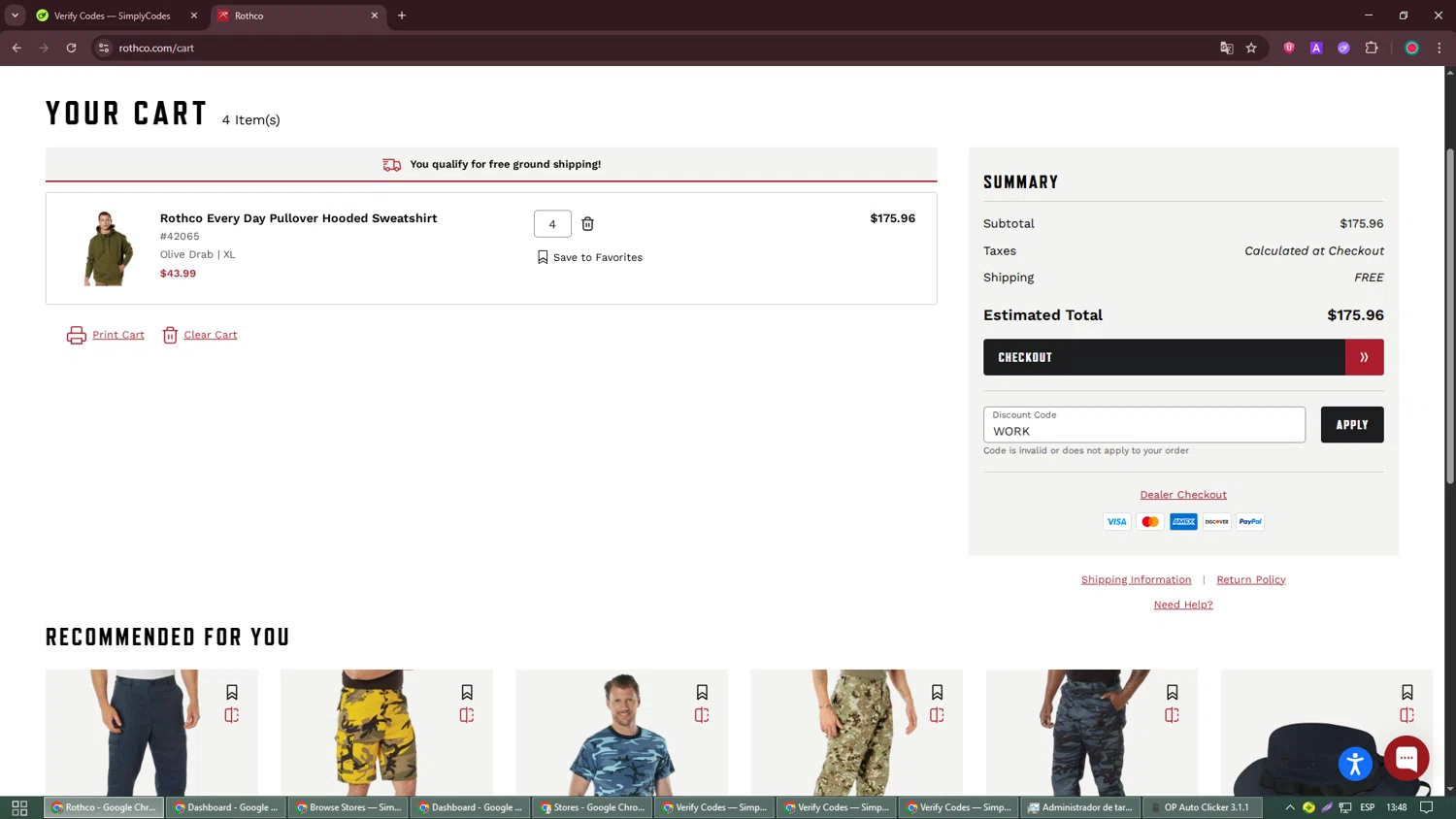Image resolution: width=1456 pixels, height=819 pixels.
Task: Bookmark the navy boonie hat product
Action: point(1407,692)
